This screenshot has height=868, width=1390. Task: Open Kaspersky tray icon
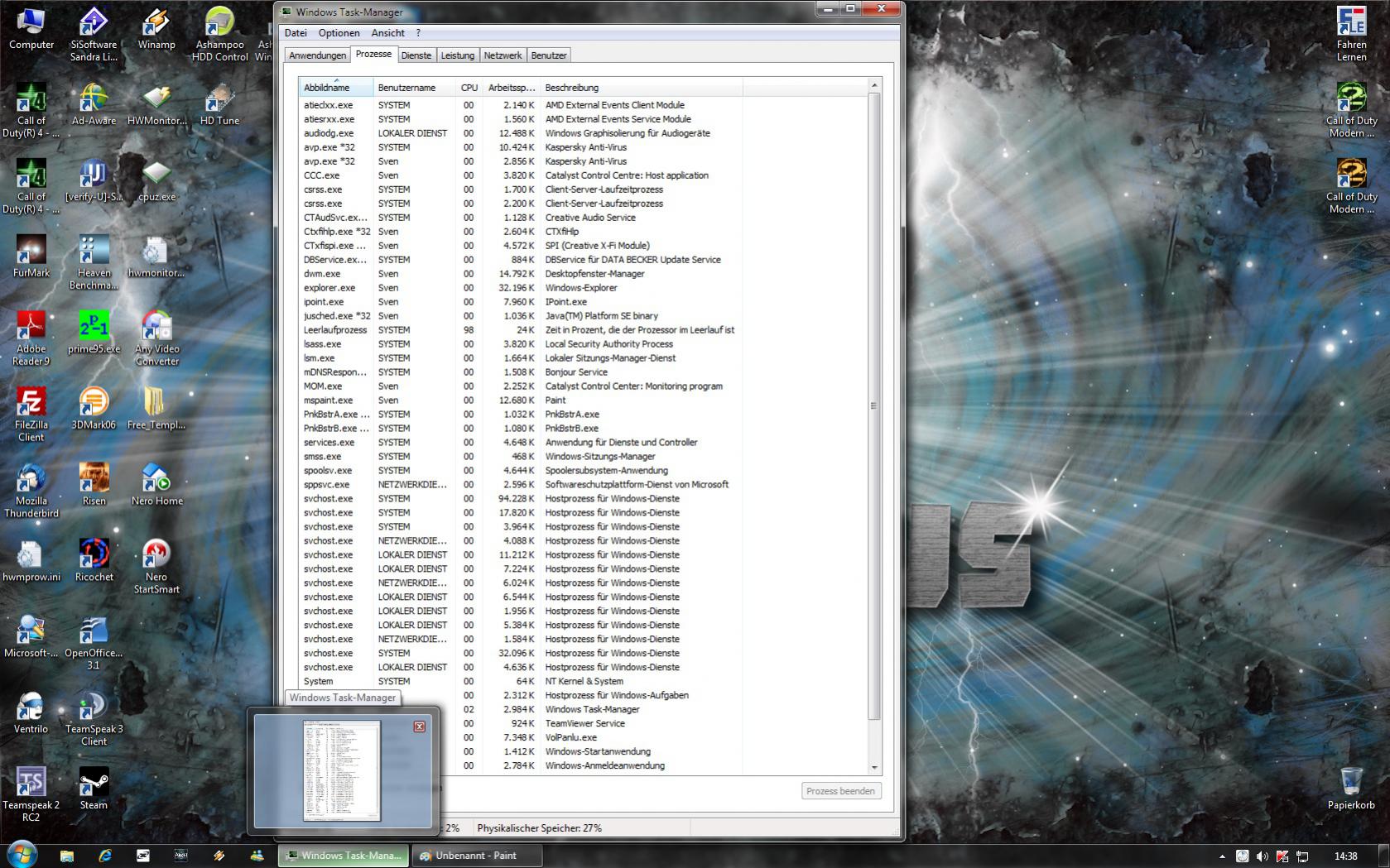(x=1282, y=856)
